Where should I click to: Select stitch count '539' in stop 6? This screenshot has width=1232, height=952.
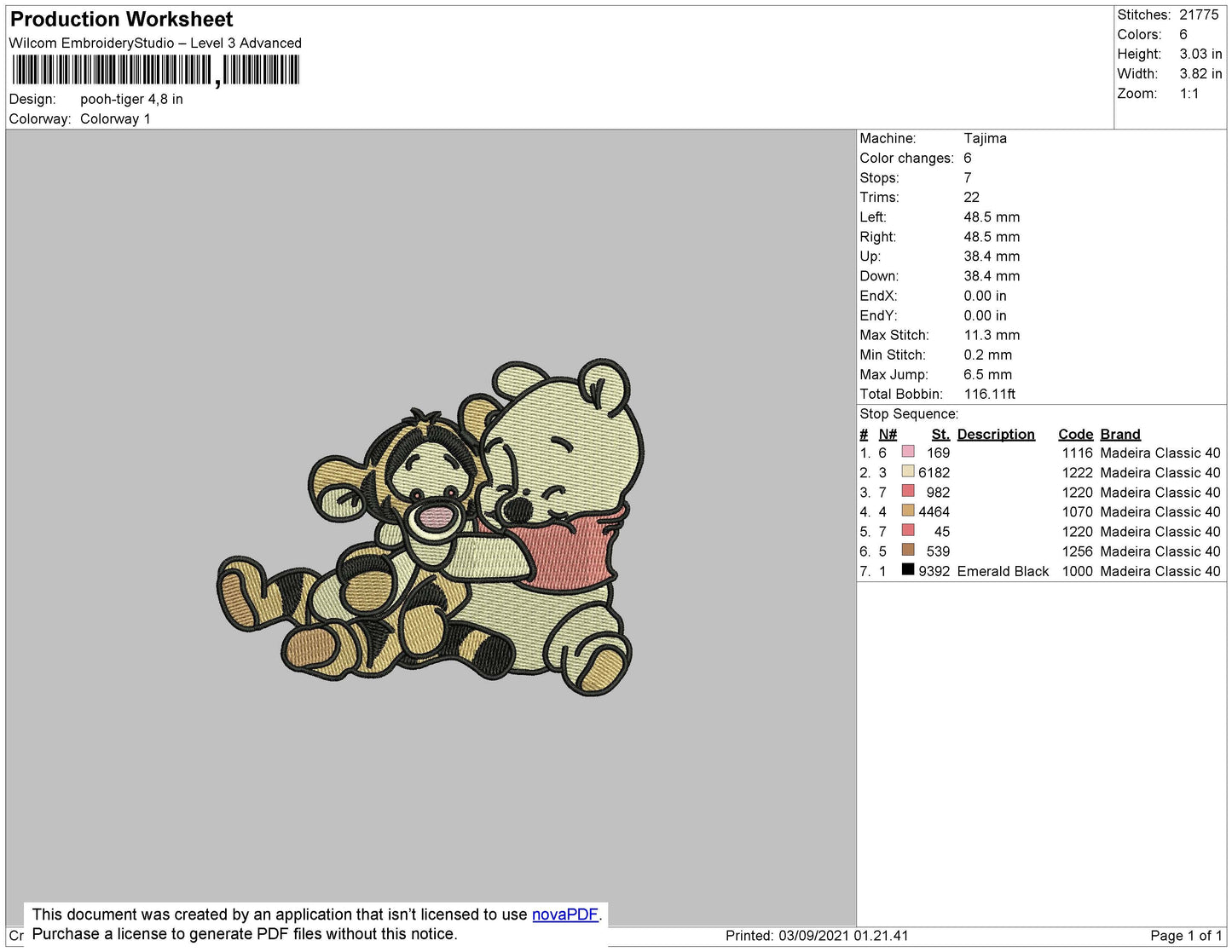(x=938, y=551)
